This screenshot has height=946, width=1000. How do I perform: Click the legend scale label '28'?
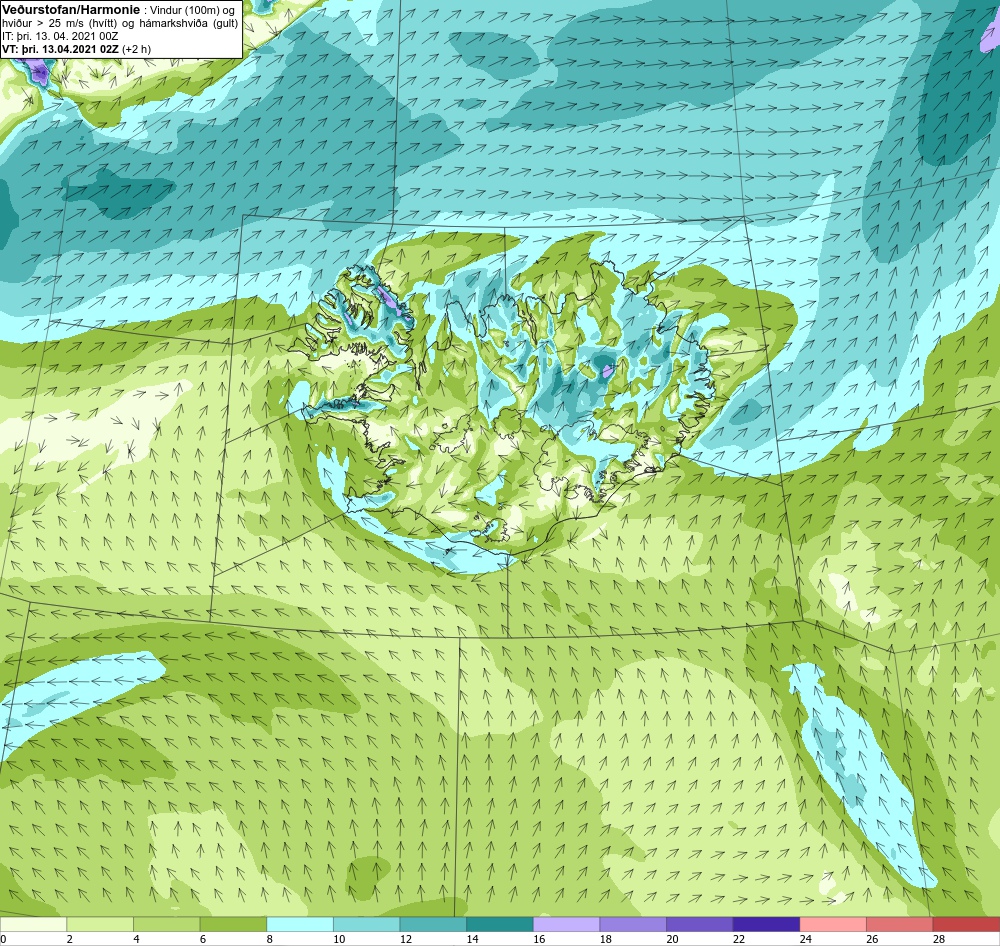[x=939, y=939]
